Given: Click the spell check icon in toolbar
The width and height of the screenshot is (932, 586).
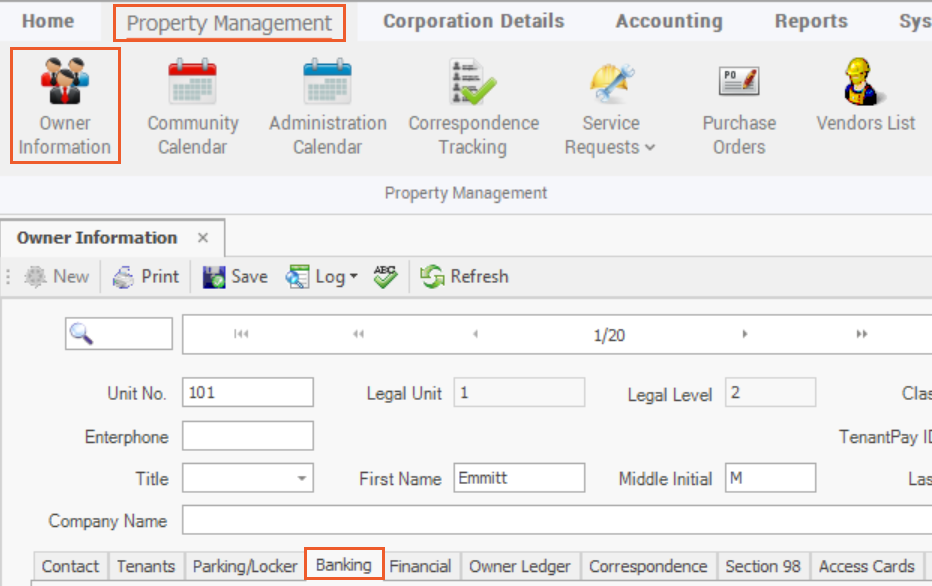Looking at the screenshot, I should pyautogui.click(x=385, y=277).
